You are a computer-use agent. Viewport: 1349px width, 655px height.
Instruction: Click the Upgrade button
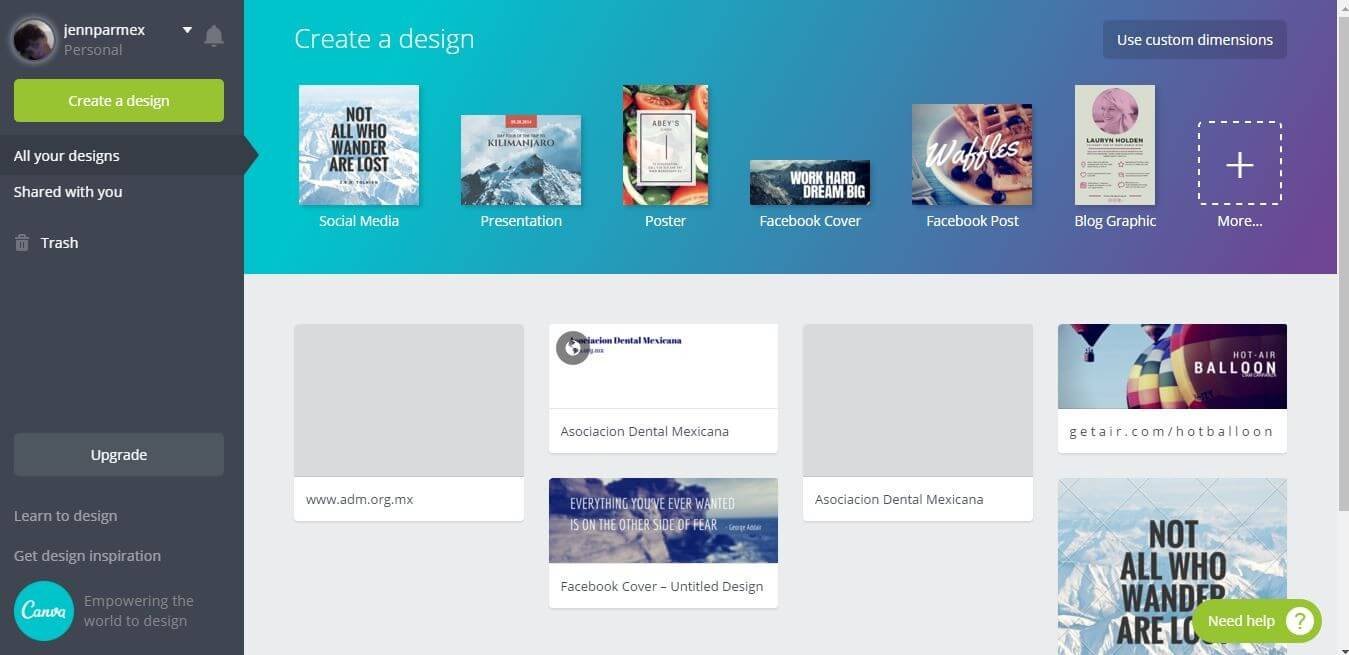[119, 455]
